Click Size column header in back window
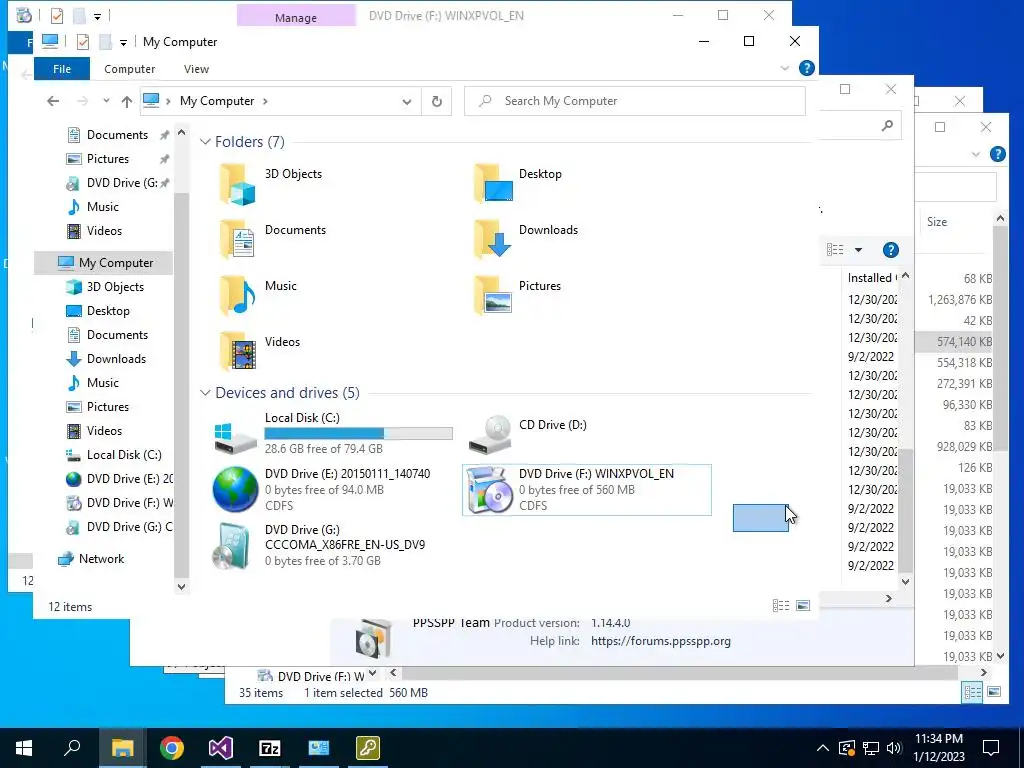Screen dimensions: 1024x768 (x=936, y=221)
